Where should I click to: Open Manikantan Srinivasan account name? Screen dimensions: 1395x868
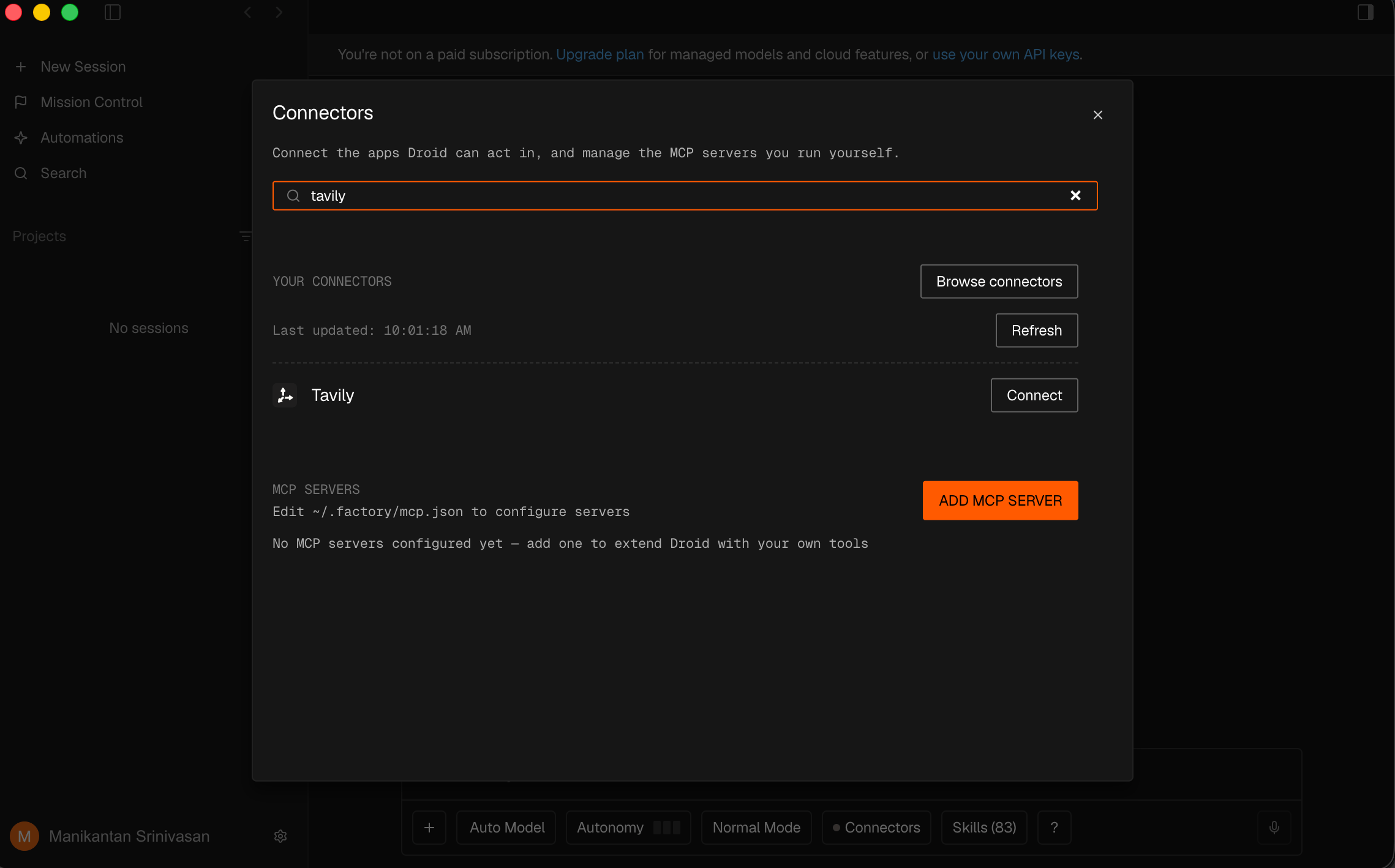[129, 836]
